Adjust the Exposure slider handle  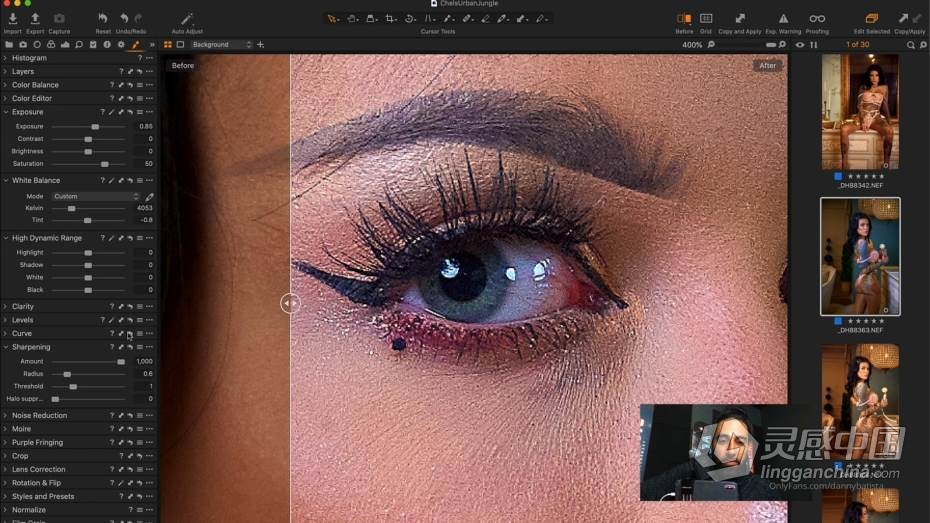pyautogui.click(x=95, y=127)
